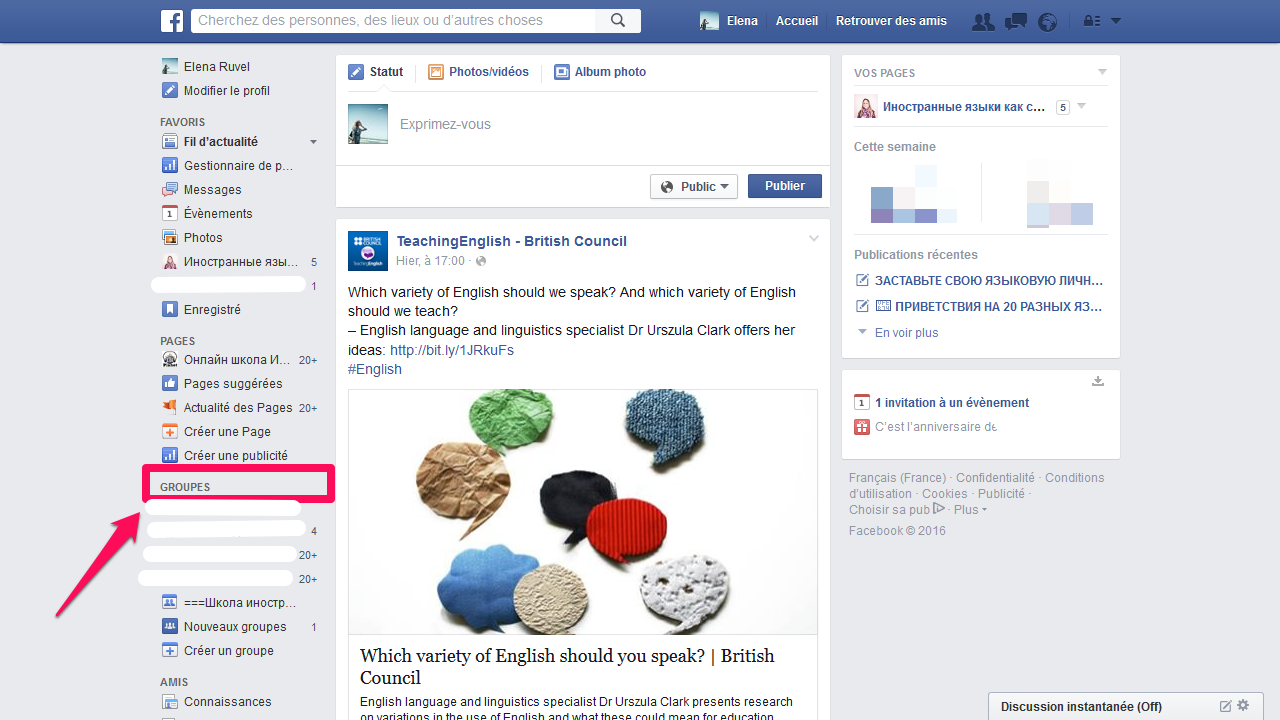Image resolution: width=1280 pixels, height=720 pixels.
Task: Open the notifications globe icon
Action: point(1047,21)
